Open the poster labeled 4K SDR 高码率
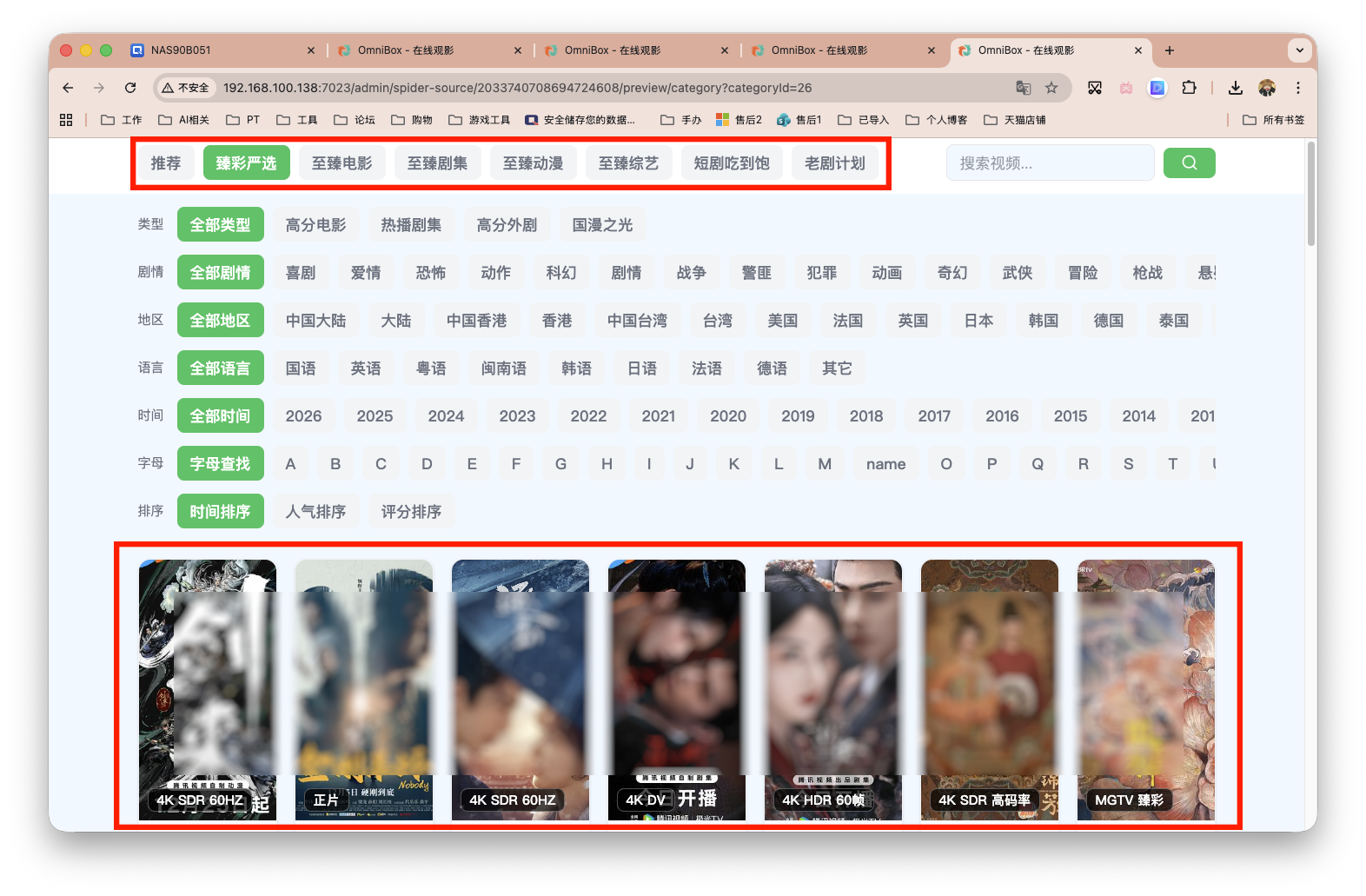The width and height of the screenshot is (1366, 896). pyautogui.click(x=990, y=690)
